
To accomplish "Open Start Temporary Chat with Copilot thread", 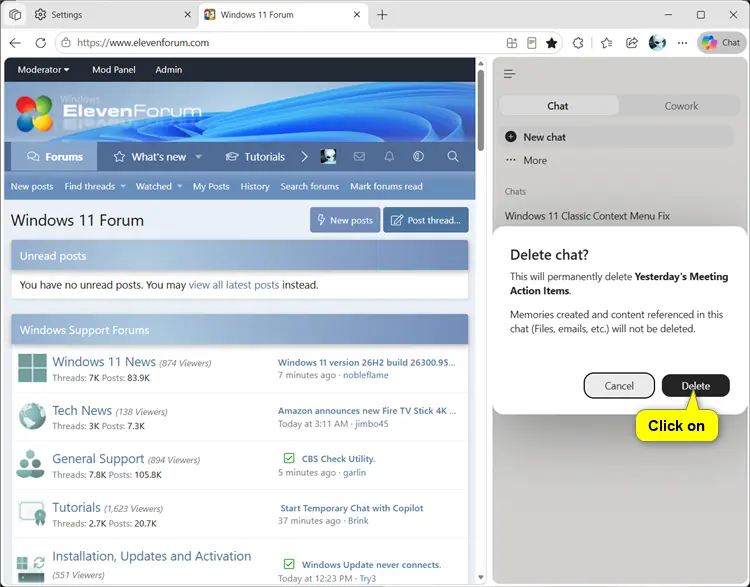I will 352,508.
